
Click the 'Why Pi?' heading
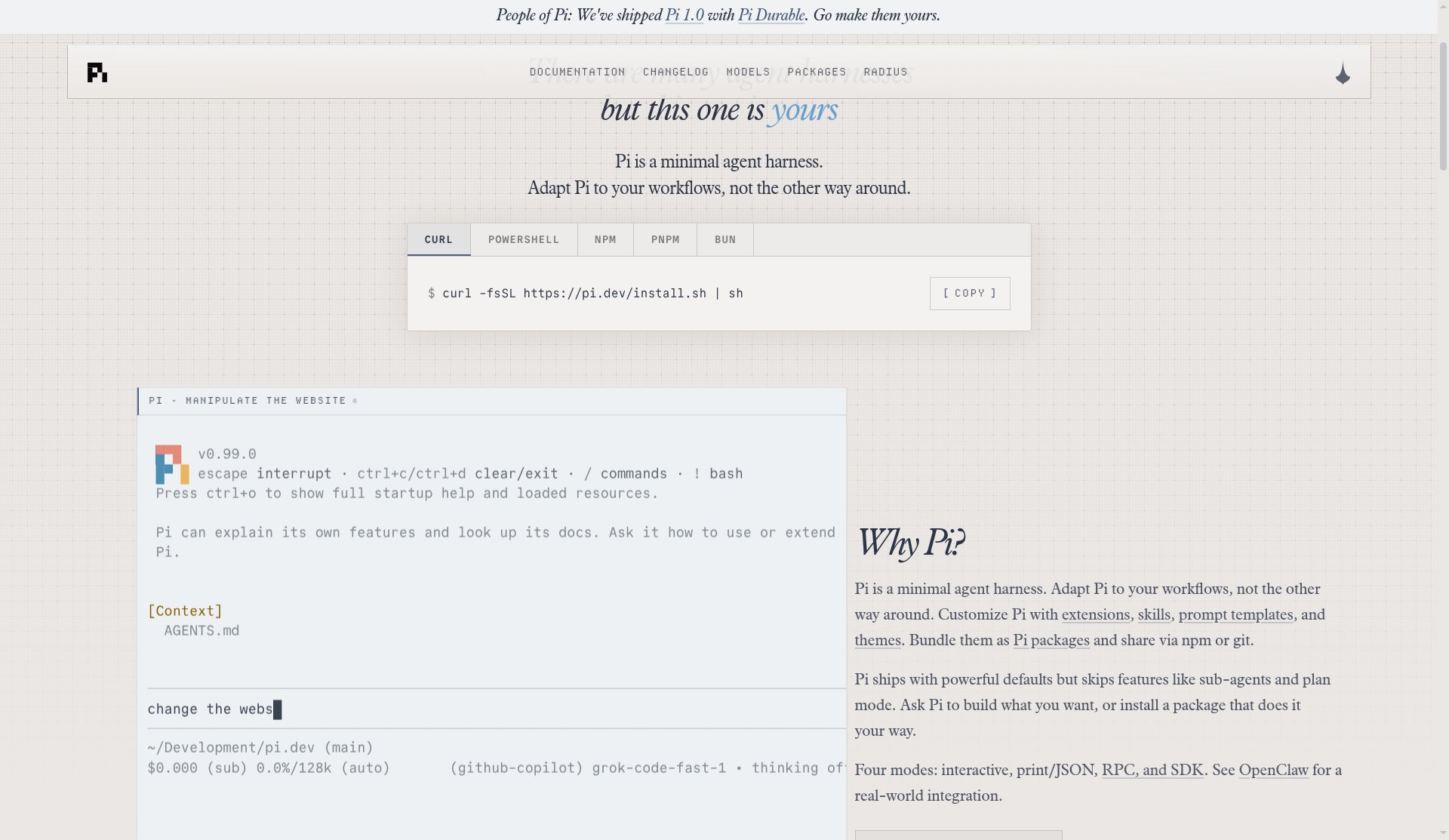point(910,543)
